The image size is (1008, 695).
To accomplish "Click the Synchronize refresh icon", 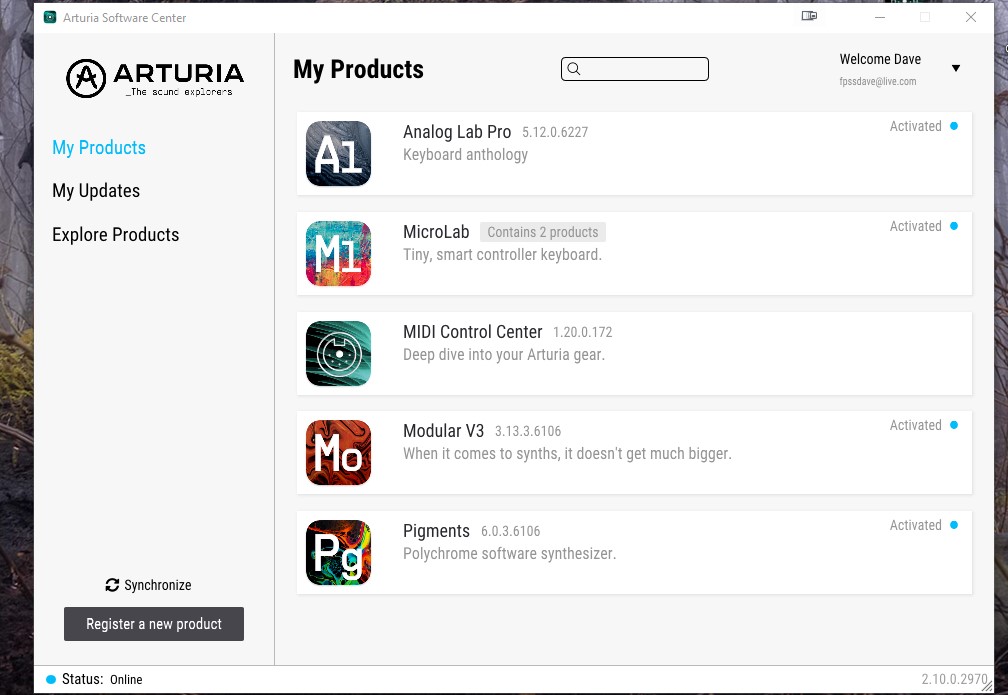I will pyautogui.click(x=112, y=585).
